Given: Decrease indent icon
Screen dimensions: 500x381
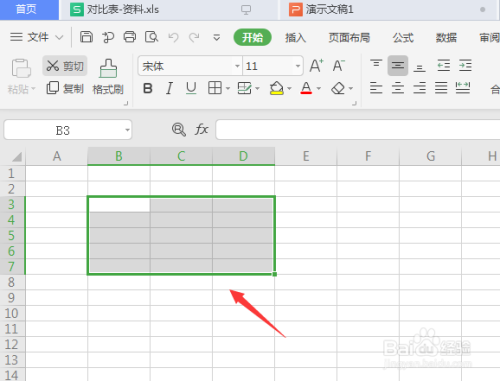Looking at the screenshot, I should pos(443,65).
